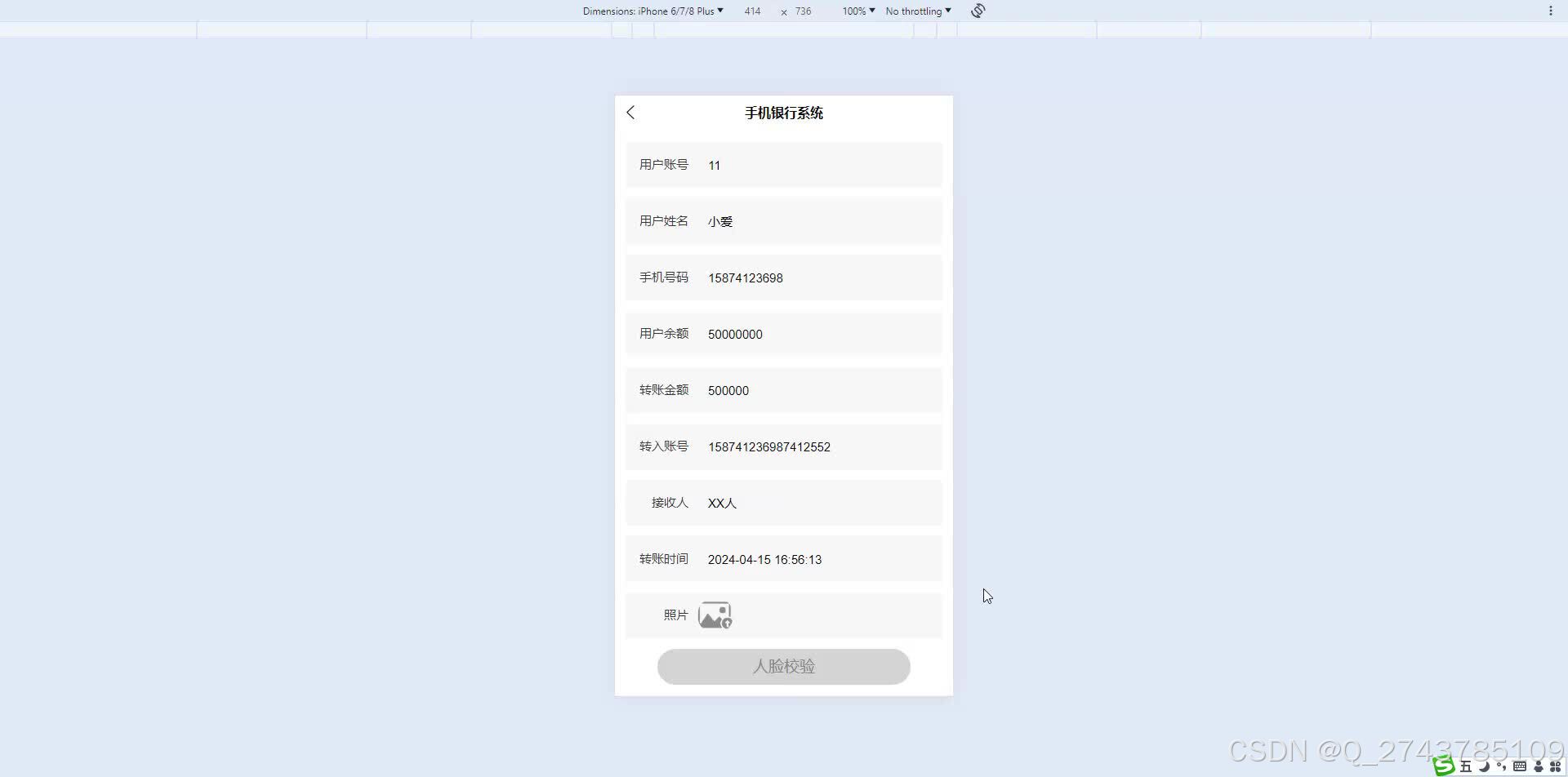Edit the viewport height value 736
The image size is (1568, 777).
point(804,11)
